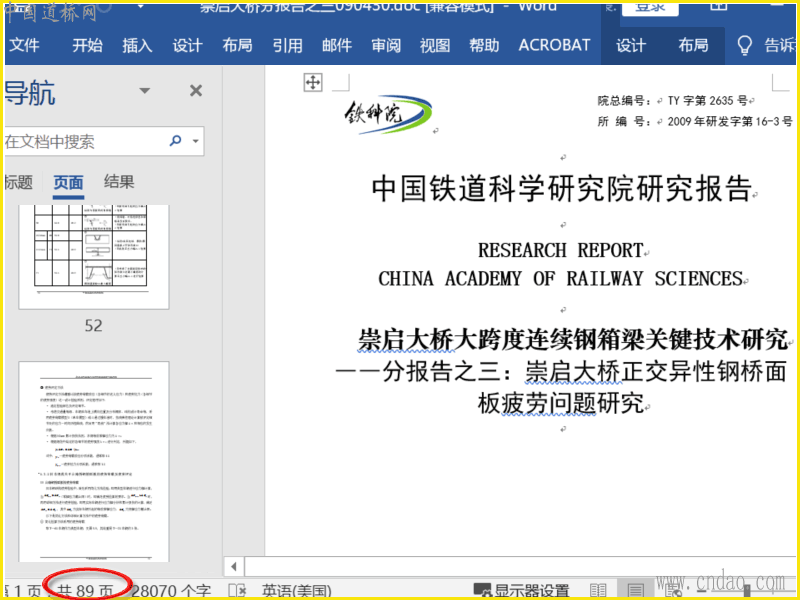Select the 页面 navigation tab
Image resolution: width=800 pixels, height=600 pixels.
pos(68,183)
